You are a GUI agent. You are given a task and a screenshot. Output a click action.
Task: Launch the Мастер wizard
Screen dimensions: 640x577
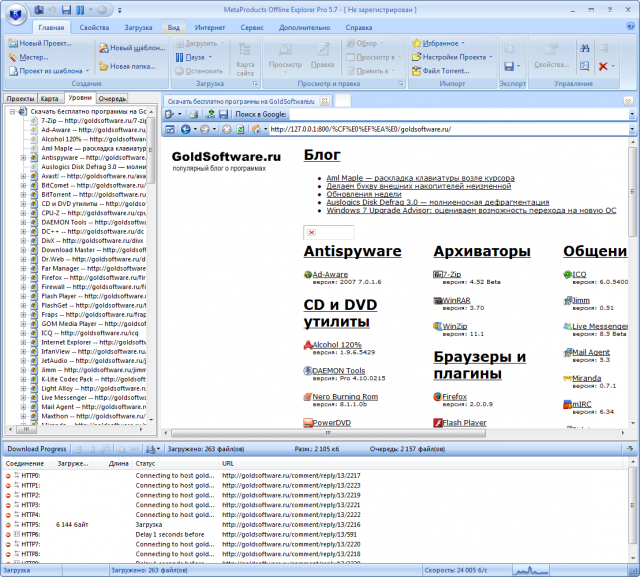[29, 57]
